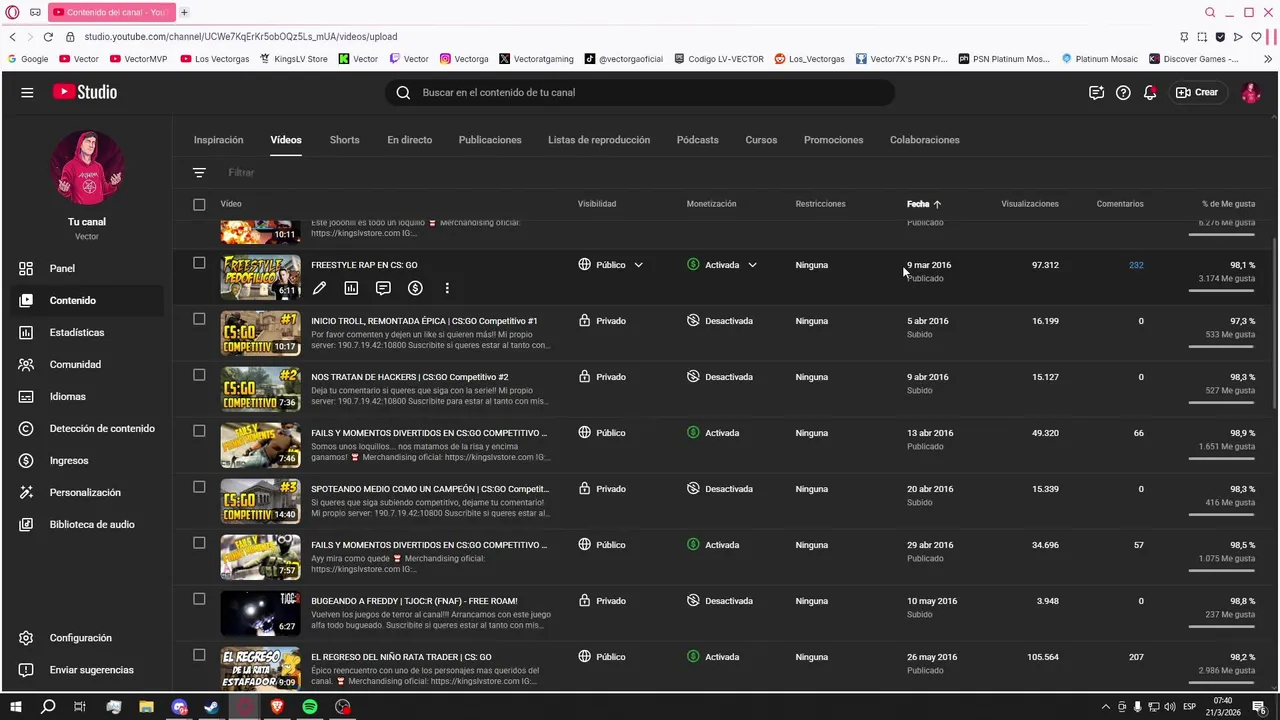Check the EL REGRESO DEL NIÑO RATA row
The image size is (1280, 720).
[199, 655]
